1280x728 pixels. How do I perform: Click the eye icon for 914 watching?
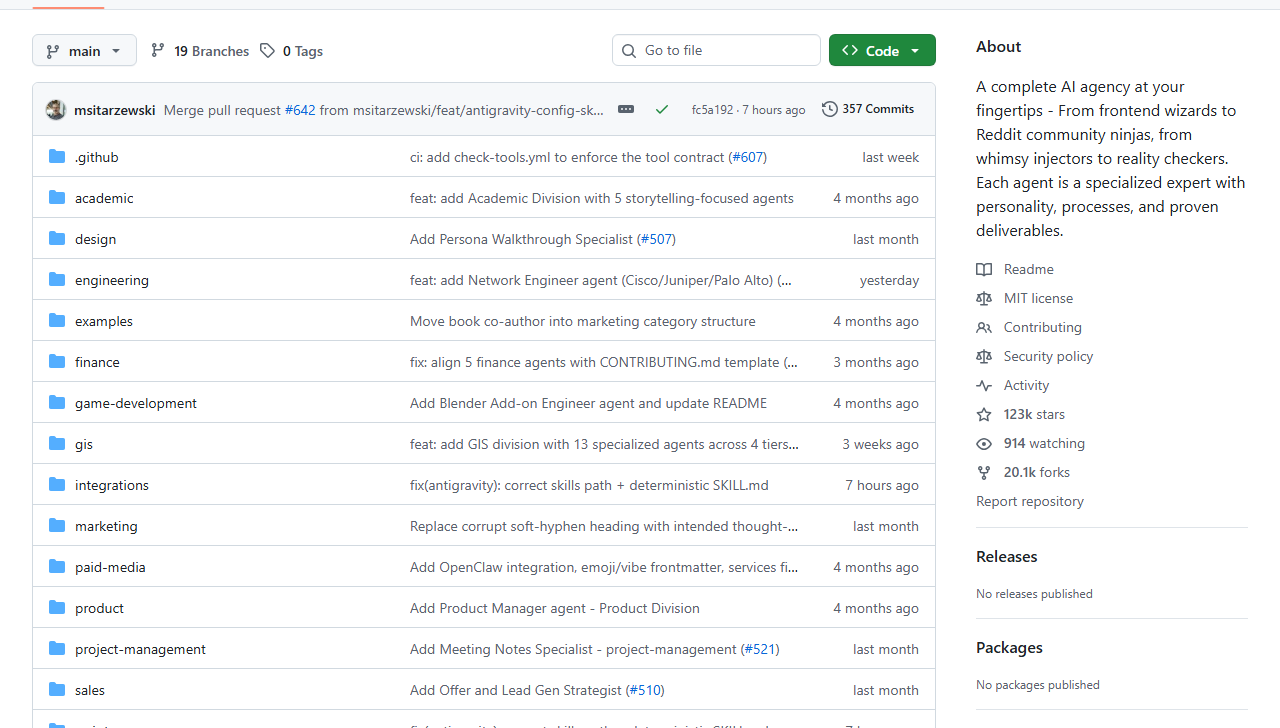coord(984,443)
